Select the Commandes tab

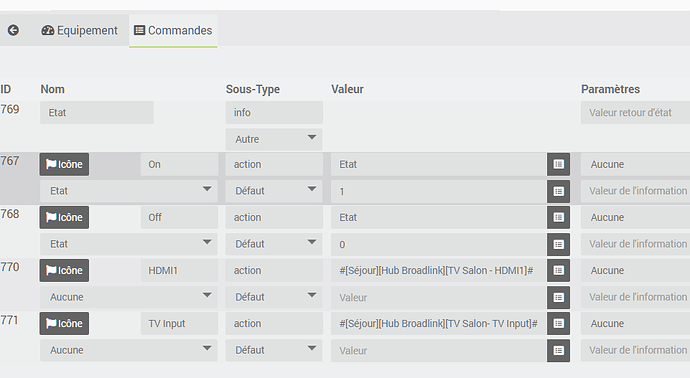(x=173, y=30)
